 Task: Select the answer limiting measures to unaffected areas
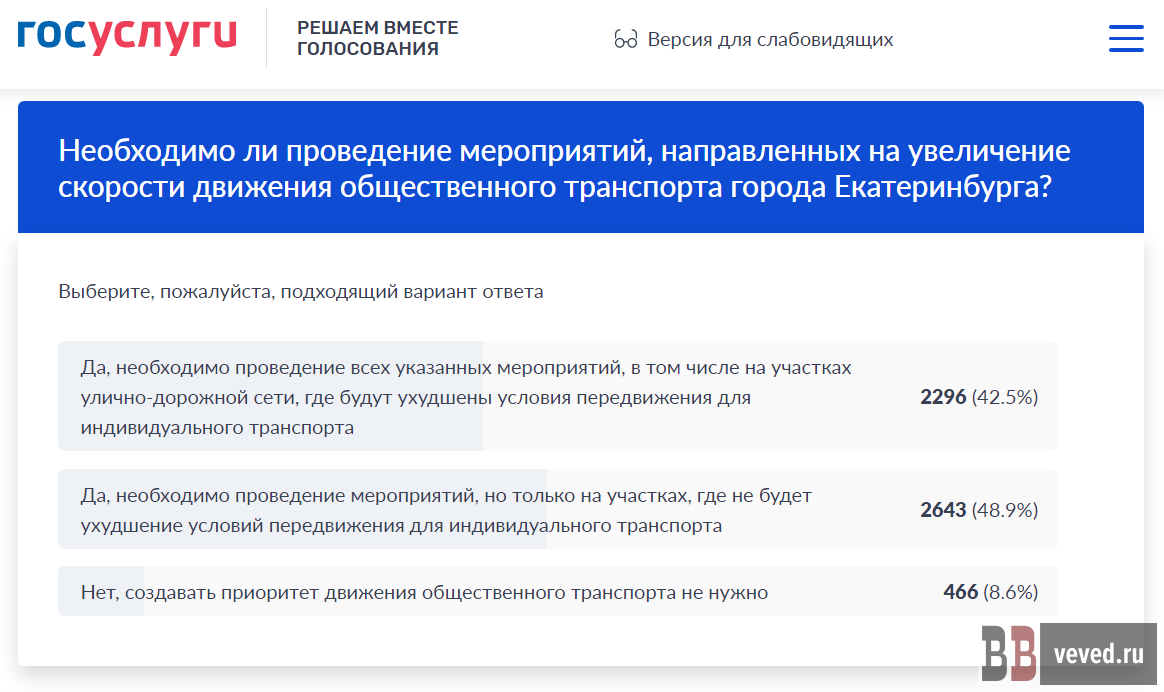tap(446, 510)
